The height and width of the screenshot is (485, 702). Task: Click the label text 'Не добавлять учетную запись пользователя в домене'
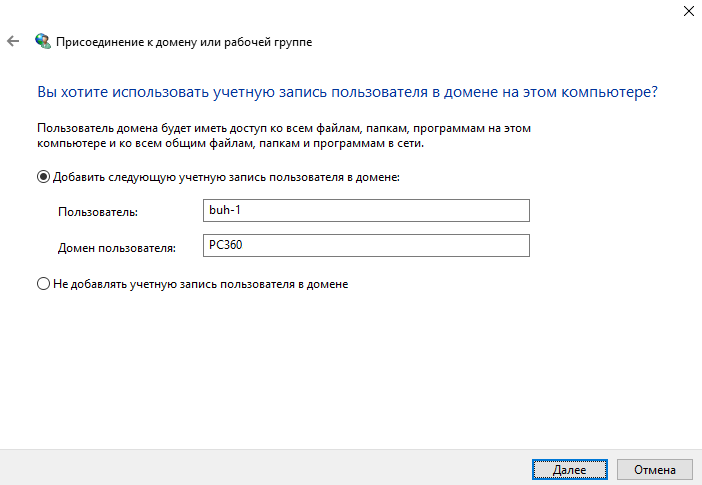tap(200, 284)
